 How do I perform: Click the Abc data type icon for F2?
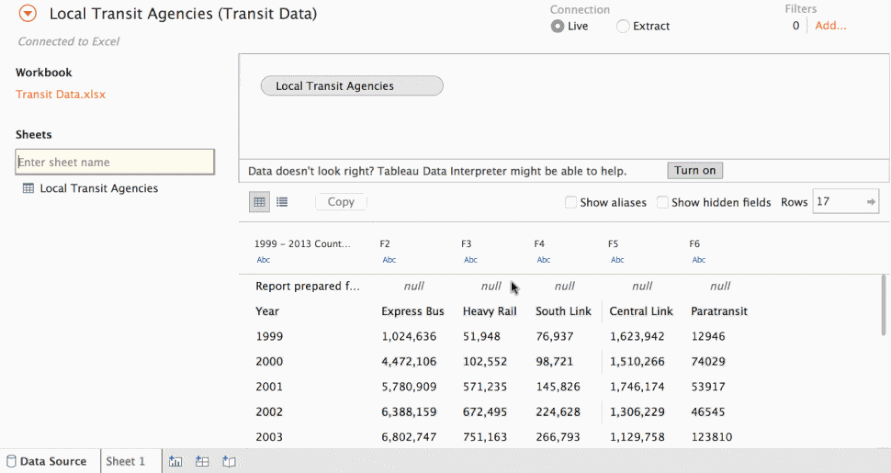pos(389,260)
